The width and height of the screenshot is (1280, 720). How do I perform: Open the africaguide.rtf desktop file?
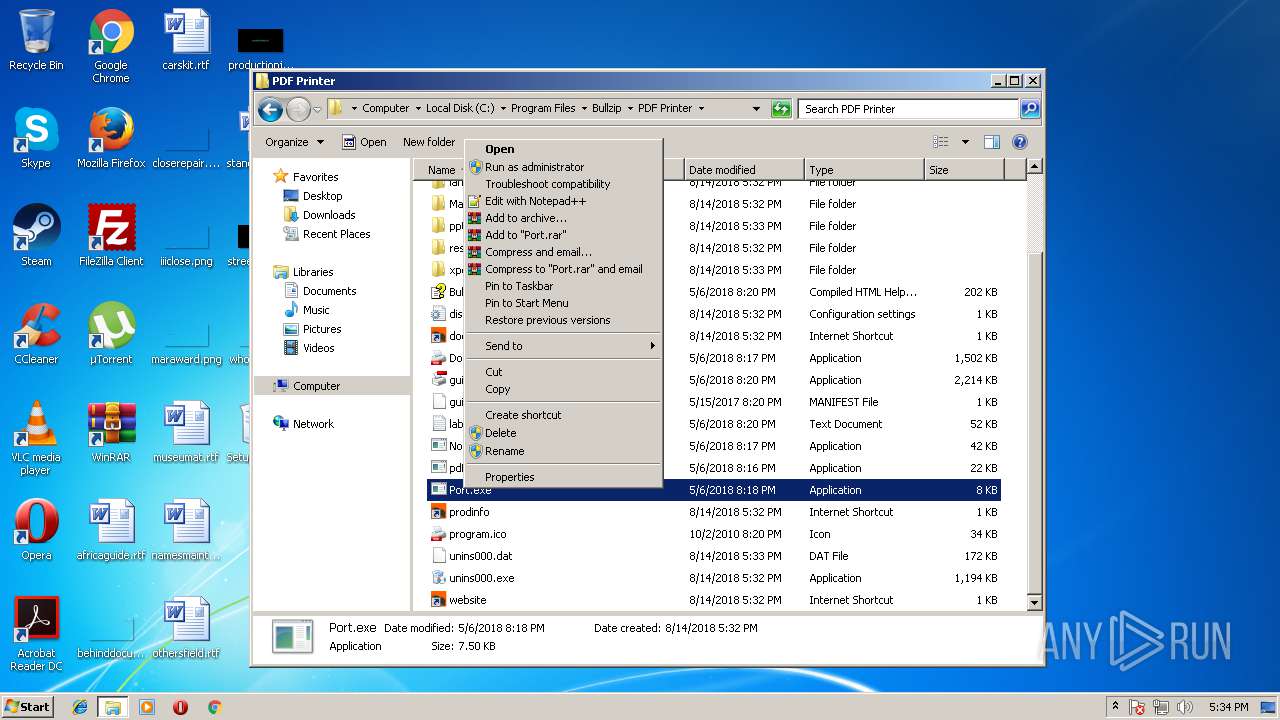click(111, 530)
